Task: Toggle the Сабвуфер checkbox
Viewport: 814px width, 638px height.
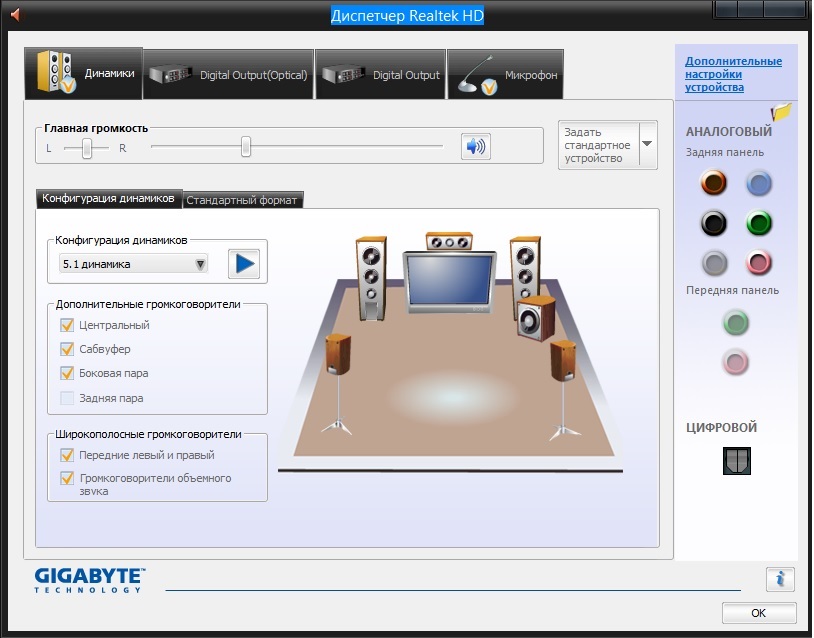Action: click(x=67, y=349)
